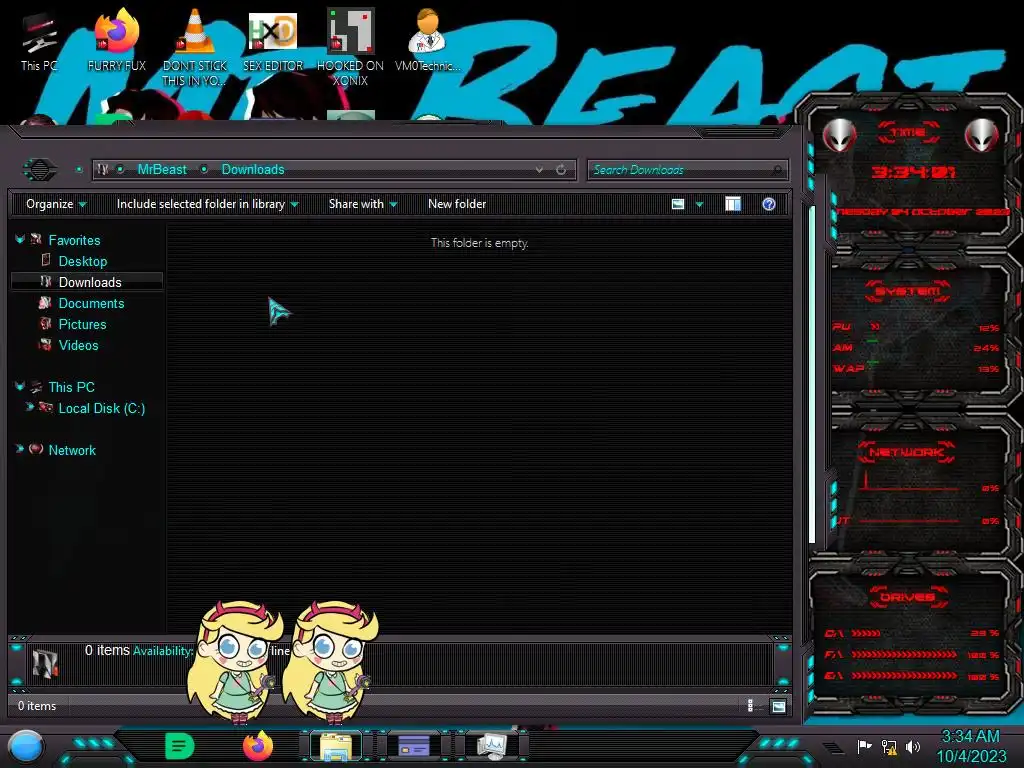The height and width of the screenshot is (768, 1024).
Task: Click the network tray icon
Action: click(889, 746)
